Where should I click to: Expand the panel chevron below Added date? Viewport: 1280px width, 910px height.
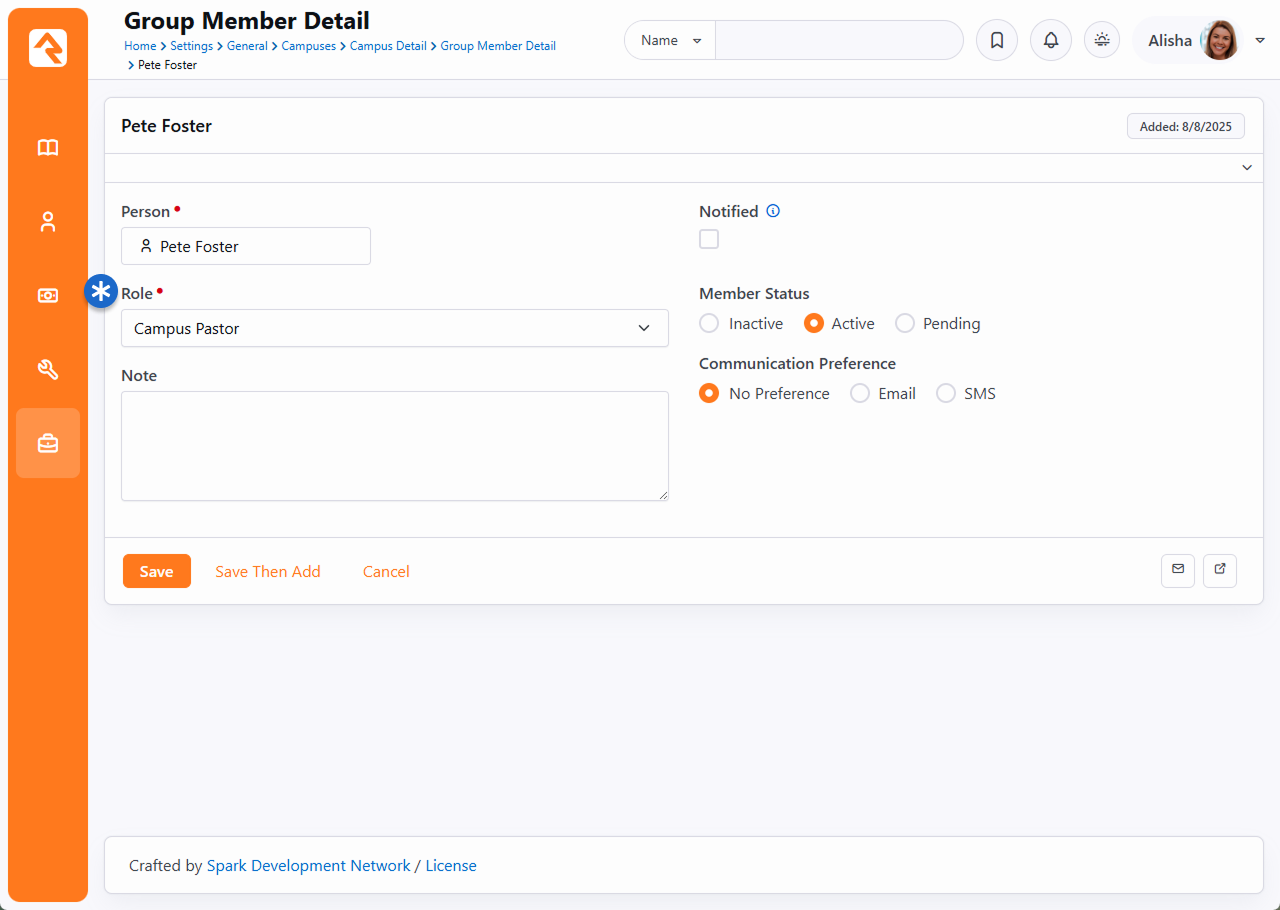click(x=1246, y=168)
